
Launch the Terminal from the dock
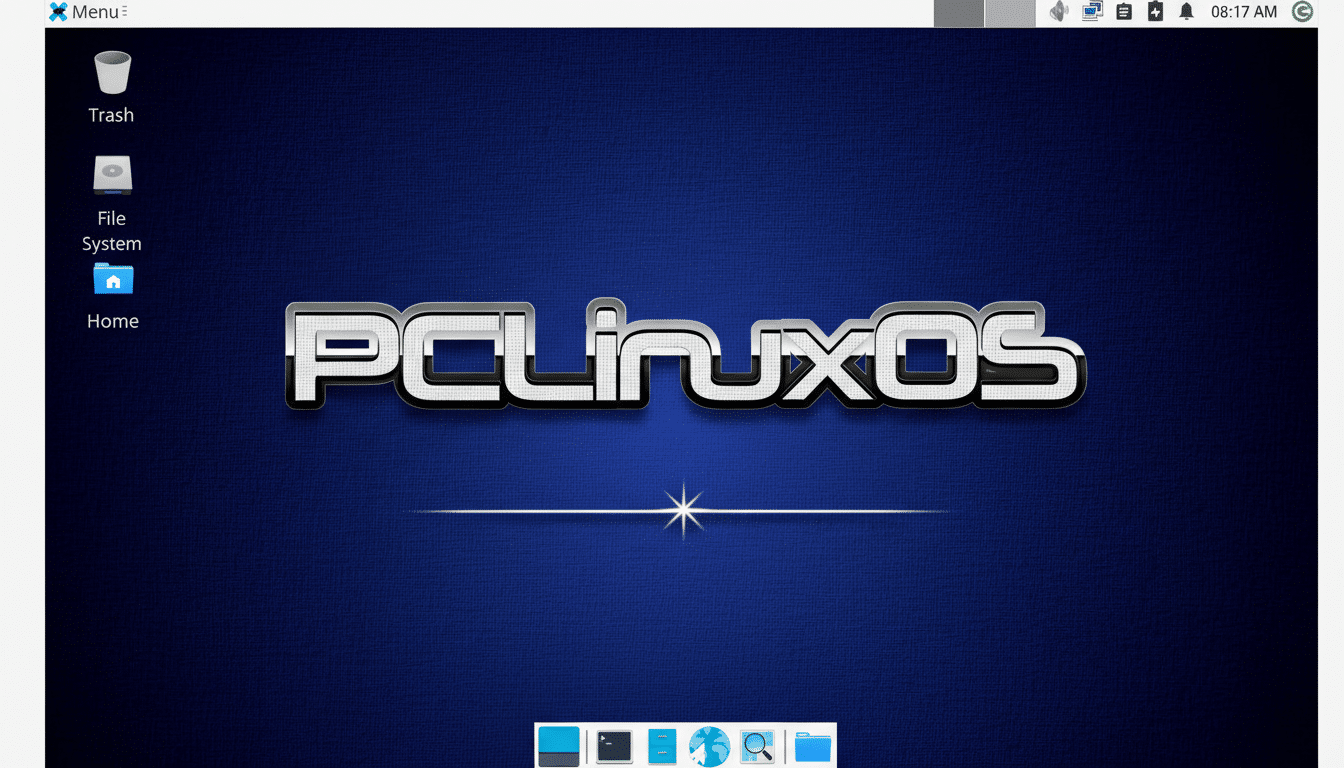click(x=613, y=745)
